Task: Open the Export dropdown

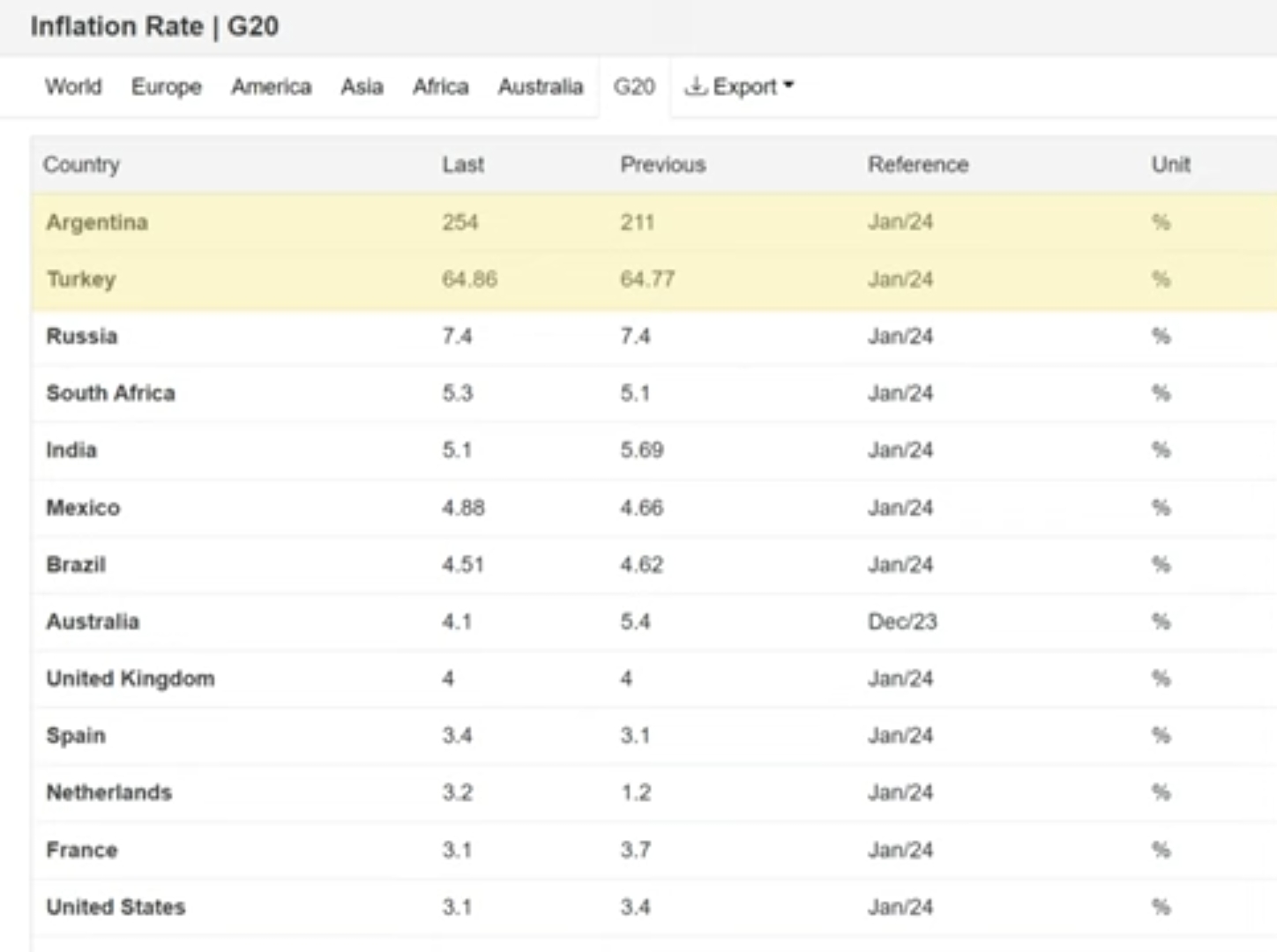Action: tap(740, 86)
